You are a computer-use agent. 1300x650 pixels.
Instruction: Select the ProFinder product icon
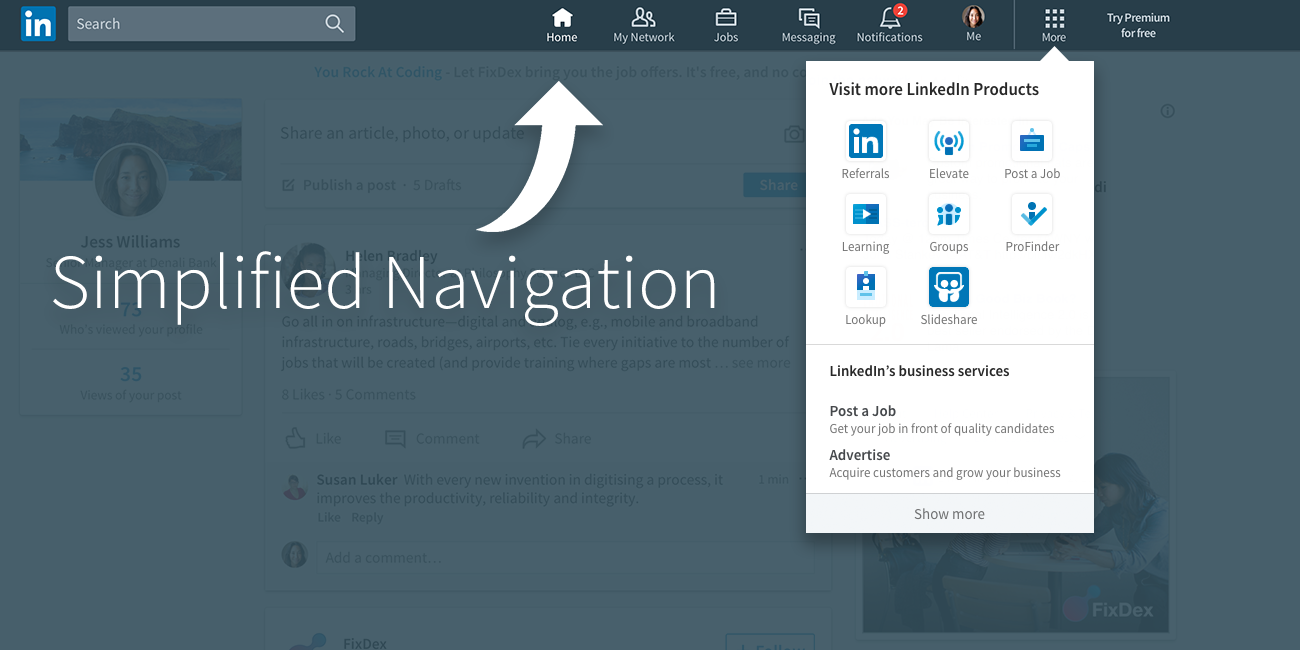[1031, 214]
